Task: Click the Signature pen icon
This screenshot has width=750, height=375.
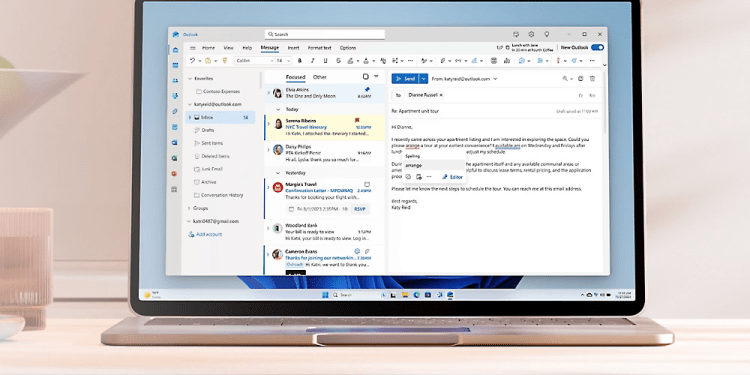Action: coord(474,61)
